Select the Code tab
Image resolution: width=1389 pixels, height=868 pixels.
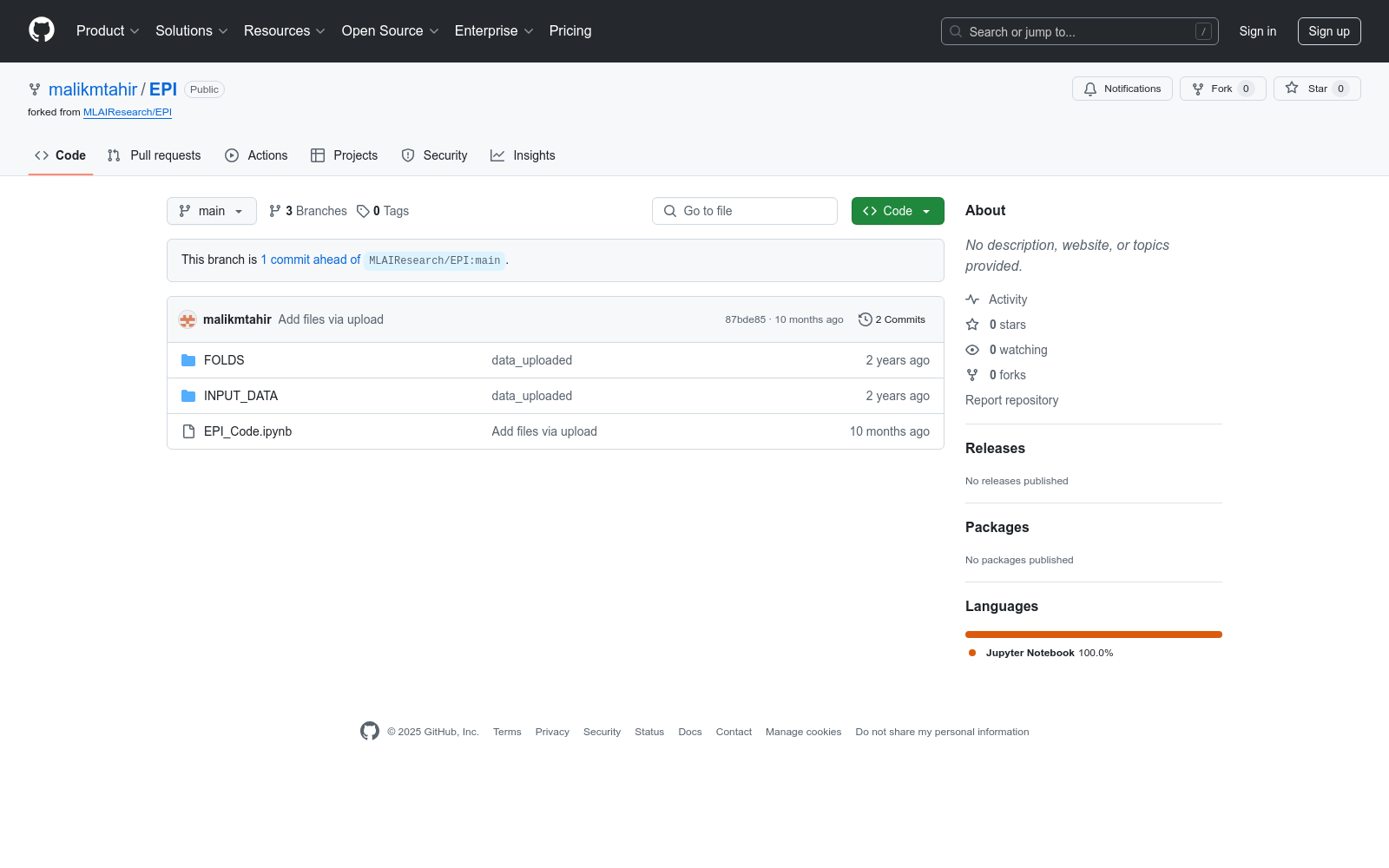coord(61,155)
